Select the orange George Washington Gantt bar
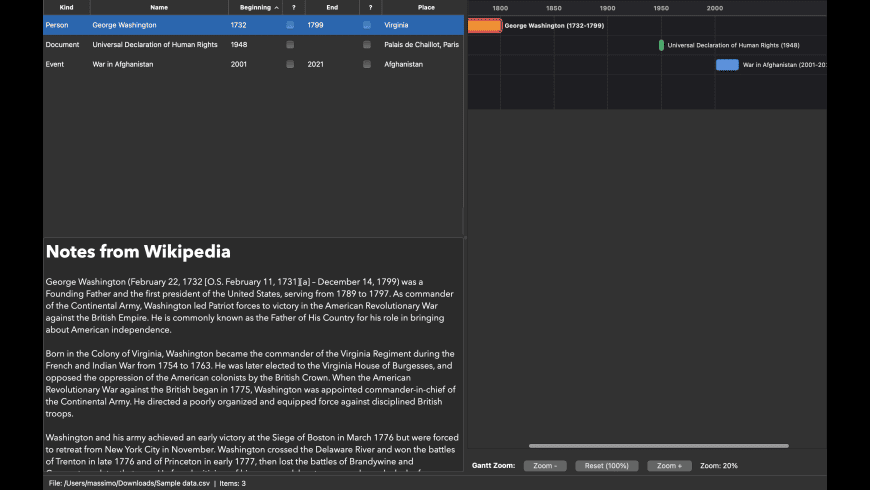The width and height of the screenshot is (870, 490). tap(484, 26)
